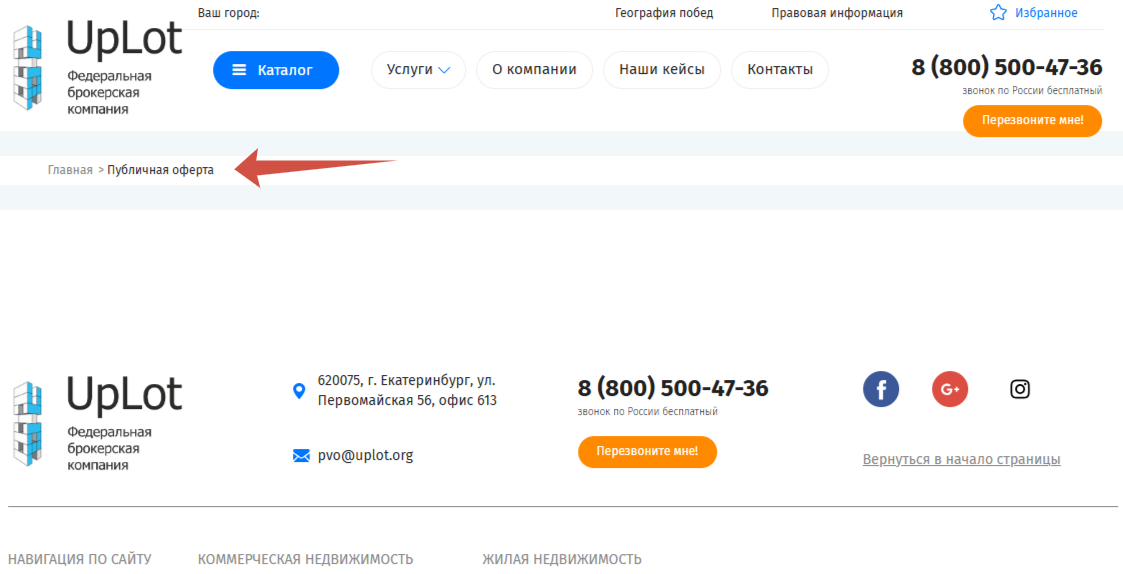
Task: Click footer Перезвоните мне! button
Action: [647, 451]
